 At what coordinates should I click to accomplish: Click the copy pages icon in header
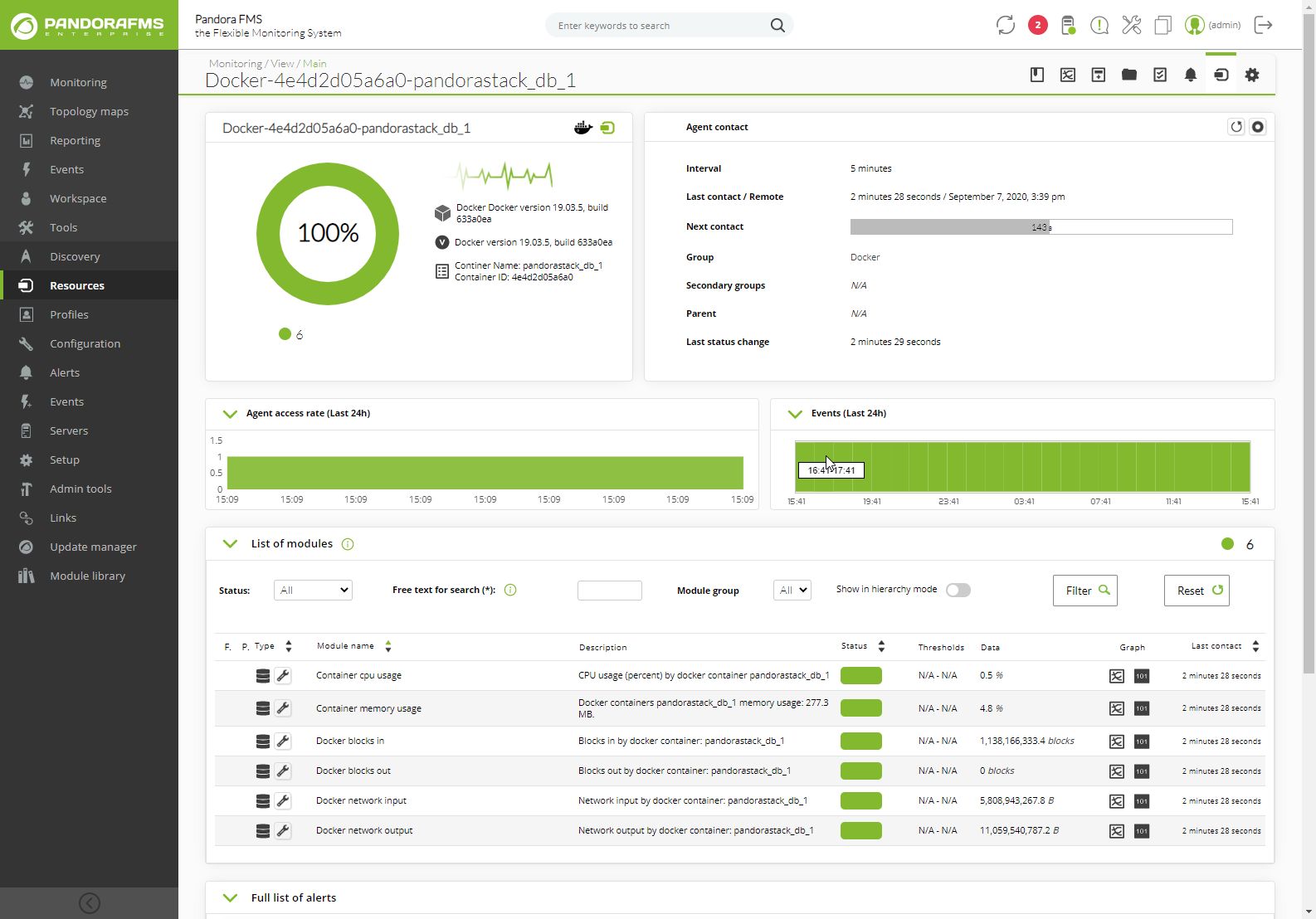(x=1162, y=25)
